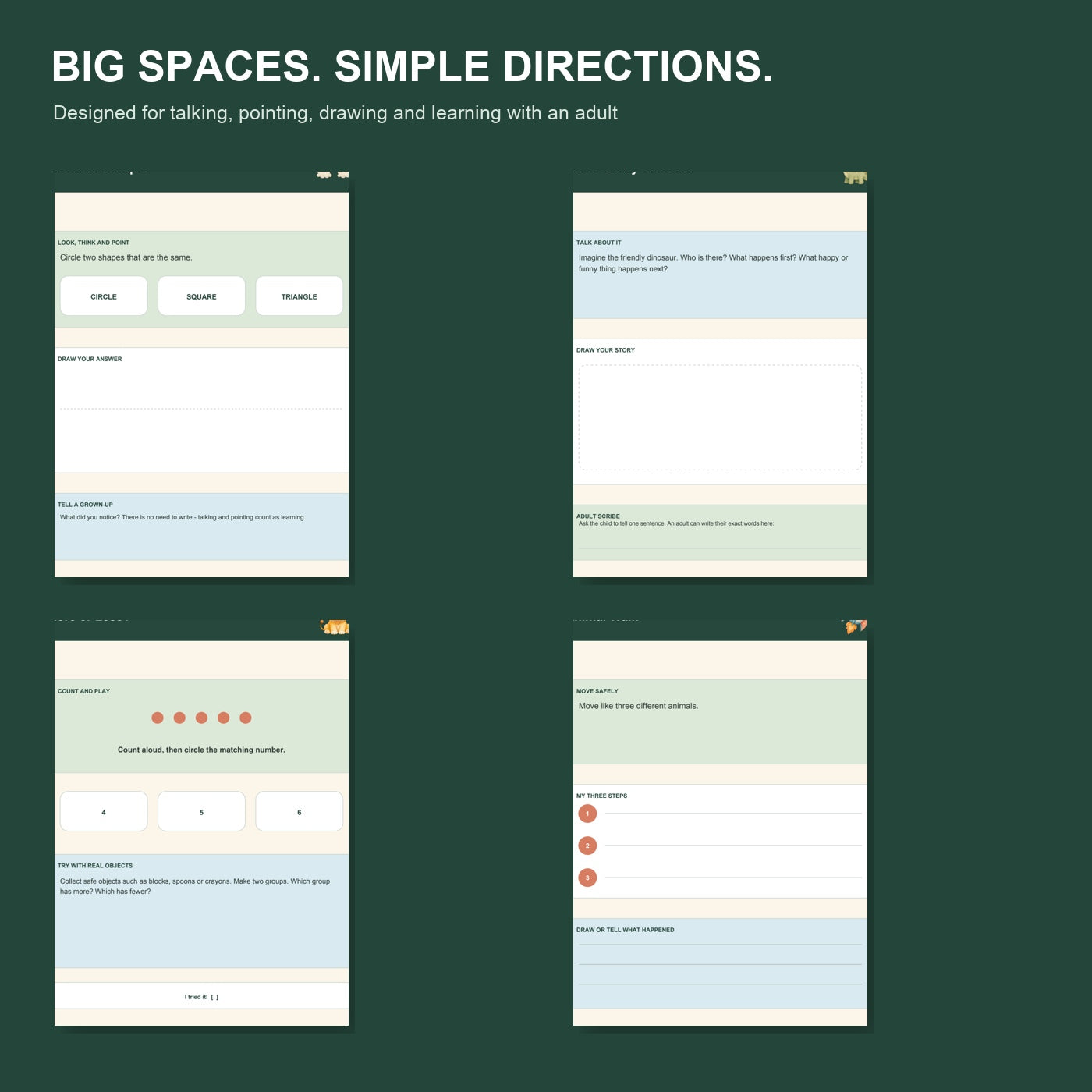Click the numbered circle 2 under My Three Steps
This screenshot has height=1092, width=1092.
pyautogui.click(x=587, y=846)
